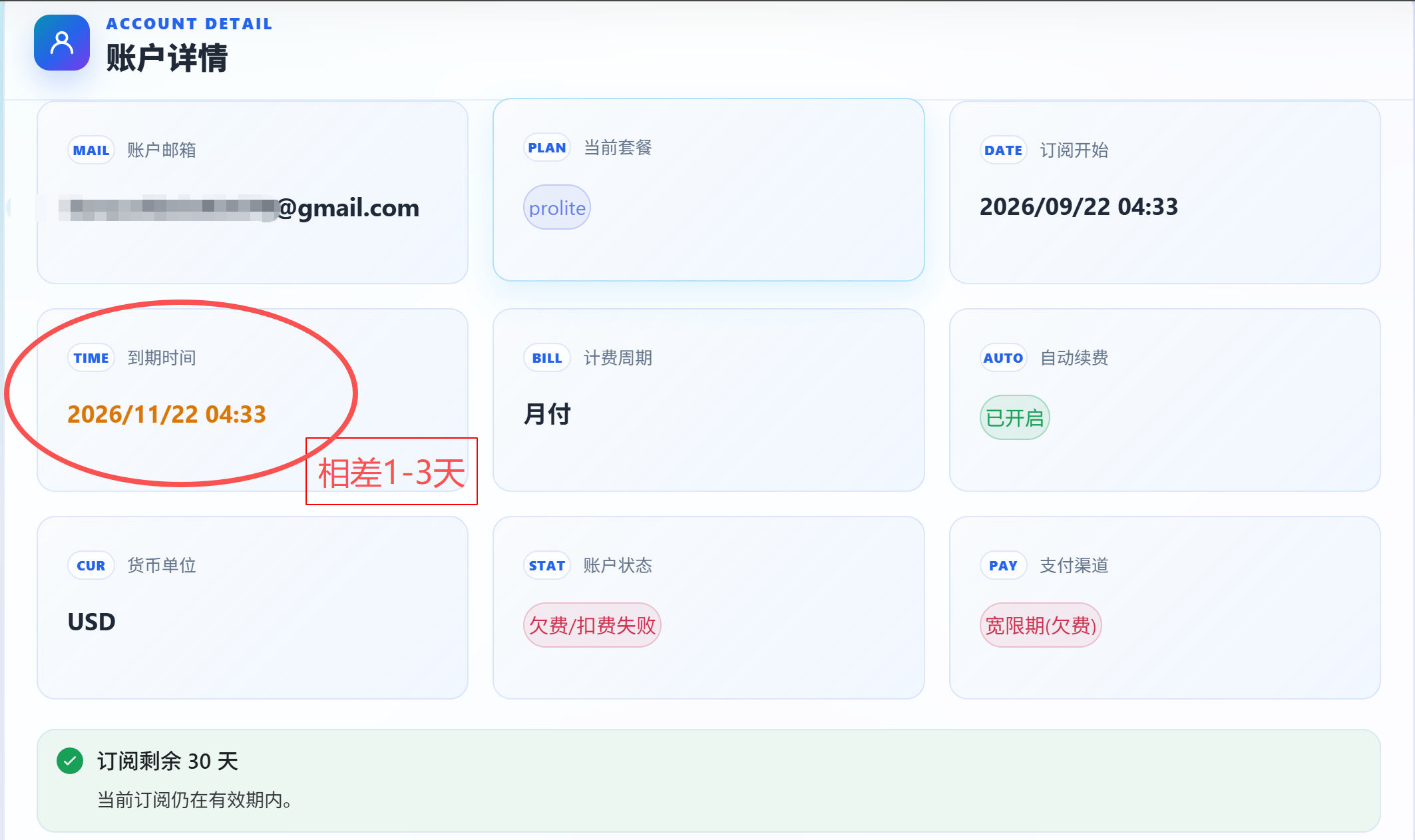Click the prolite plan pill
Viewport: 1415px width, 840px height.
pos(557,208)
